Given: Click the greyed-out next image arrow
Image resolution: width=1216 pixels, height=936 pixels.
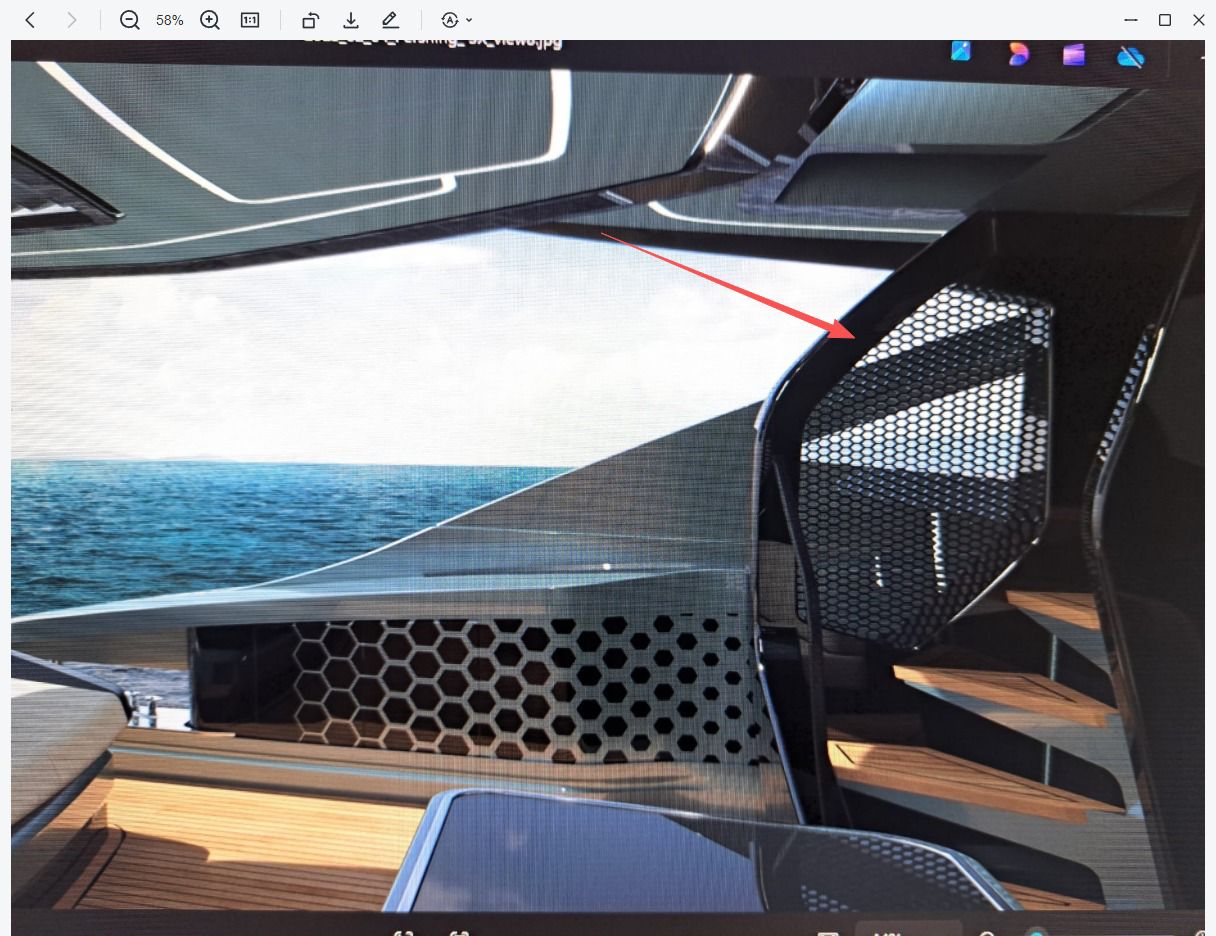Looking at the screenshot, I should (71, 20).
